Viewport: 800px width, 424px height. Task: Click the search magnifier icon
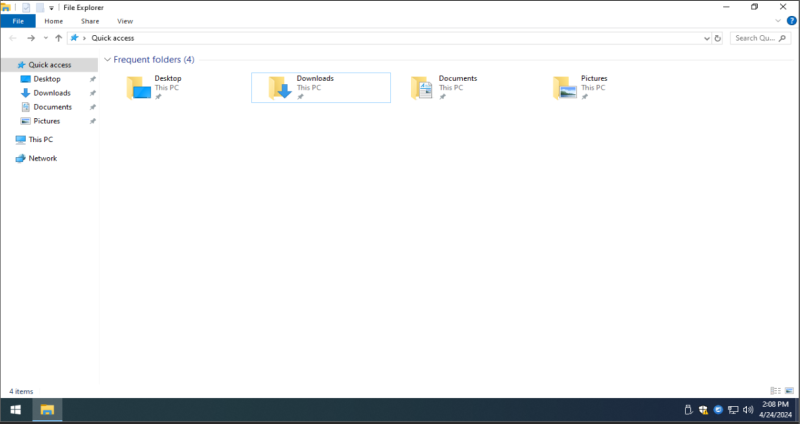point(782,38)
